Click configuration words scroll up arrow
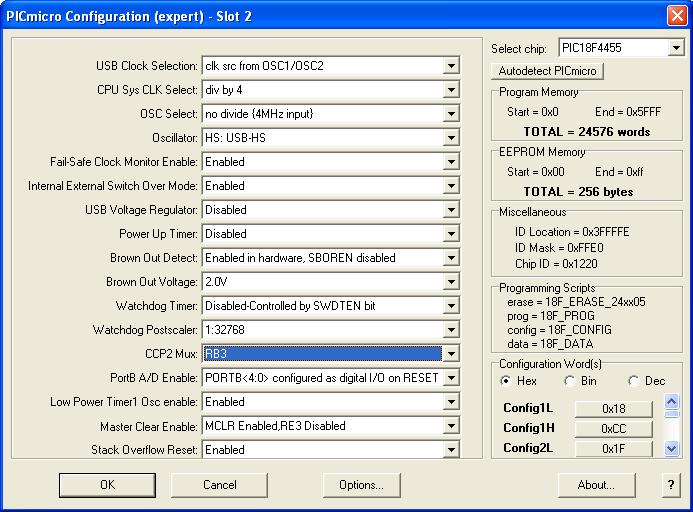The width and height of the screenshot is (693, 512). (671, 401)
